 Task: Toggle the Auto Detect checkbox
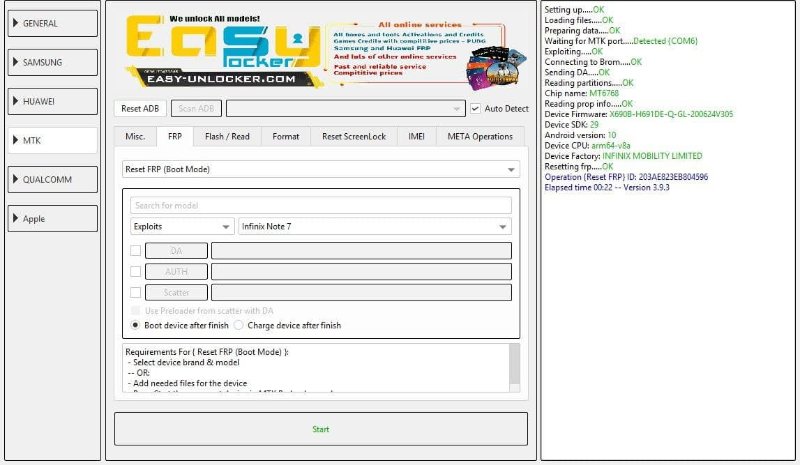(475, 108)
